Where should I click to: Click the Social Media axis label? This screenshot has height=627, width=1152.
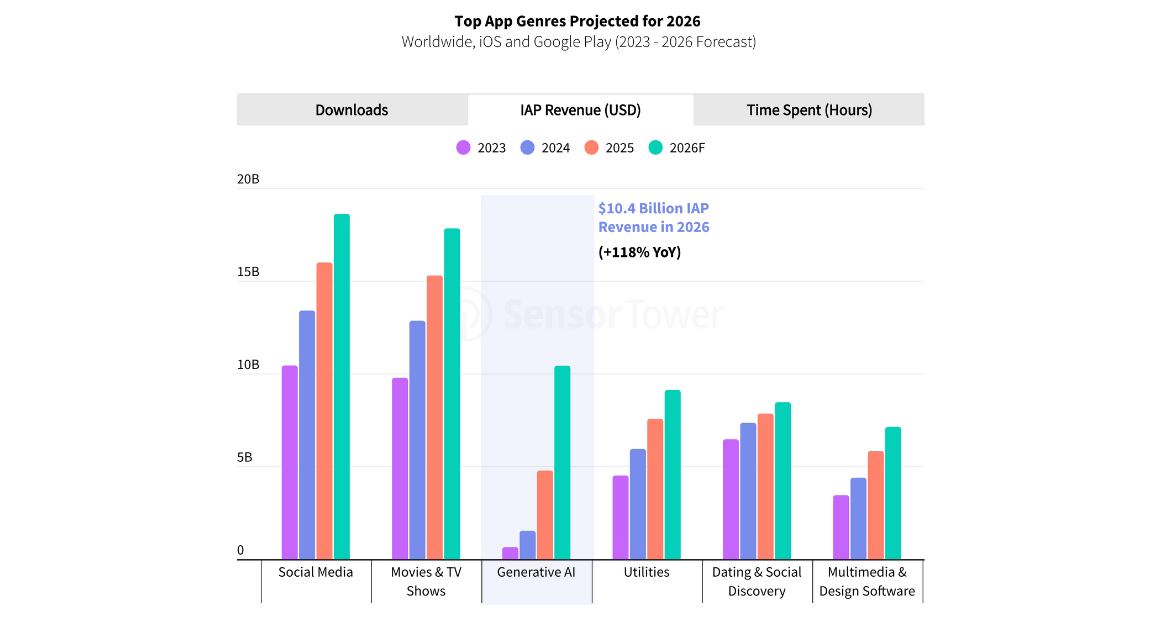(315, 572)
